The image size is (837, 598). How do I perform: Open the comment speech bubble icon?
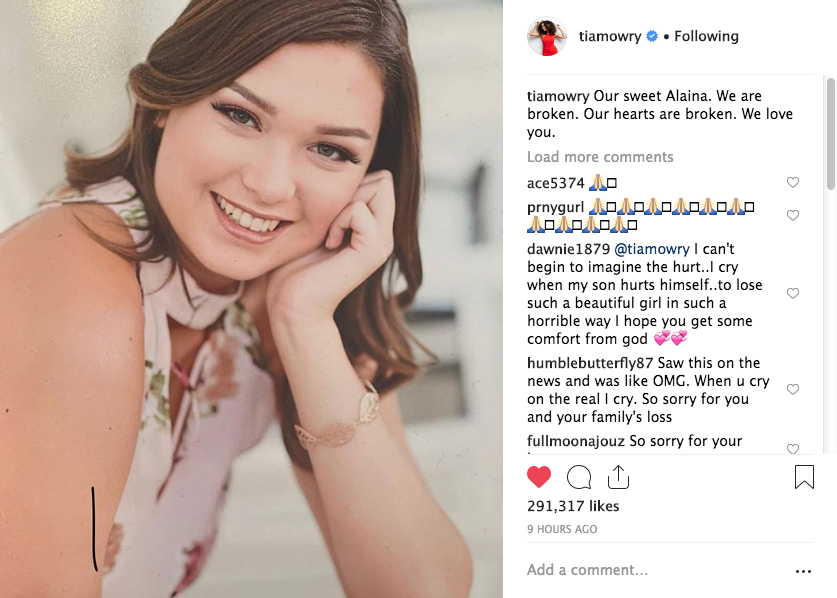(x=579, y=477)
